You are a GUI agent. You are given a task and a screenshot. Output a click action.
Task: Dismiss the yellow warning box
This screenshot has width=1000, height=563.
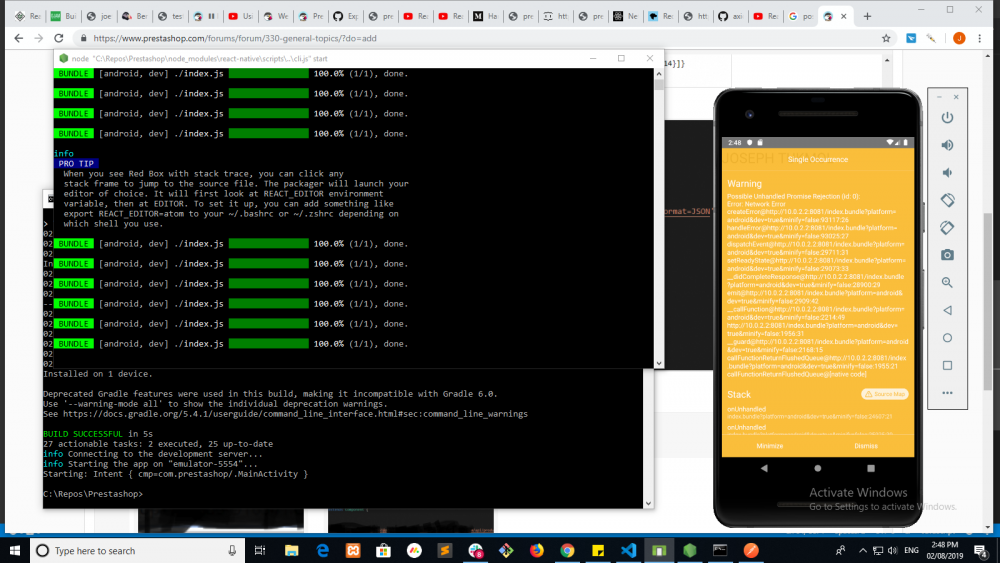coord(866,446)
